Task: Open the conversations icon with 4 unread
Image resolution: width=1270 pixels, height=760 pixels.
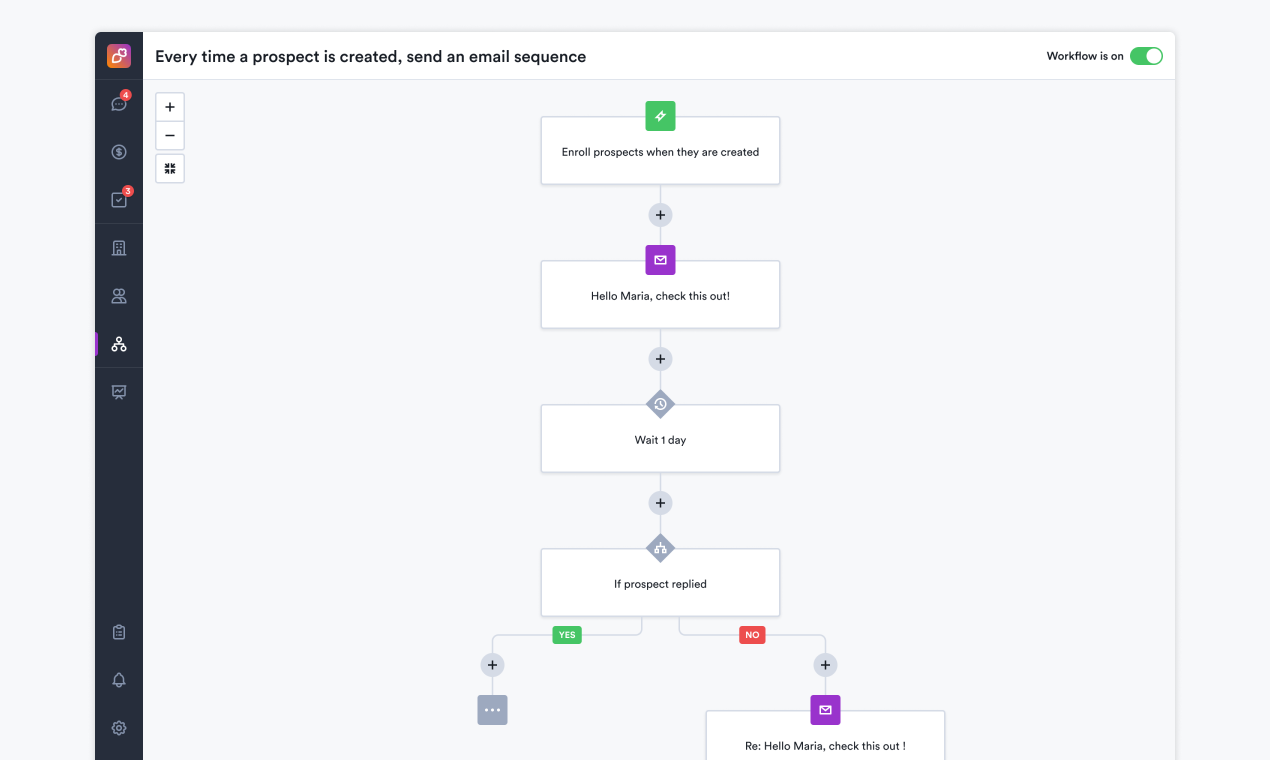Action: click(118, 103)
